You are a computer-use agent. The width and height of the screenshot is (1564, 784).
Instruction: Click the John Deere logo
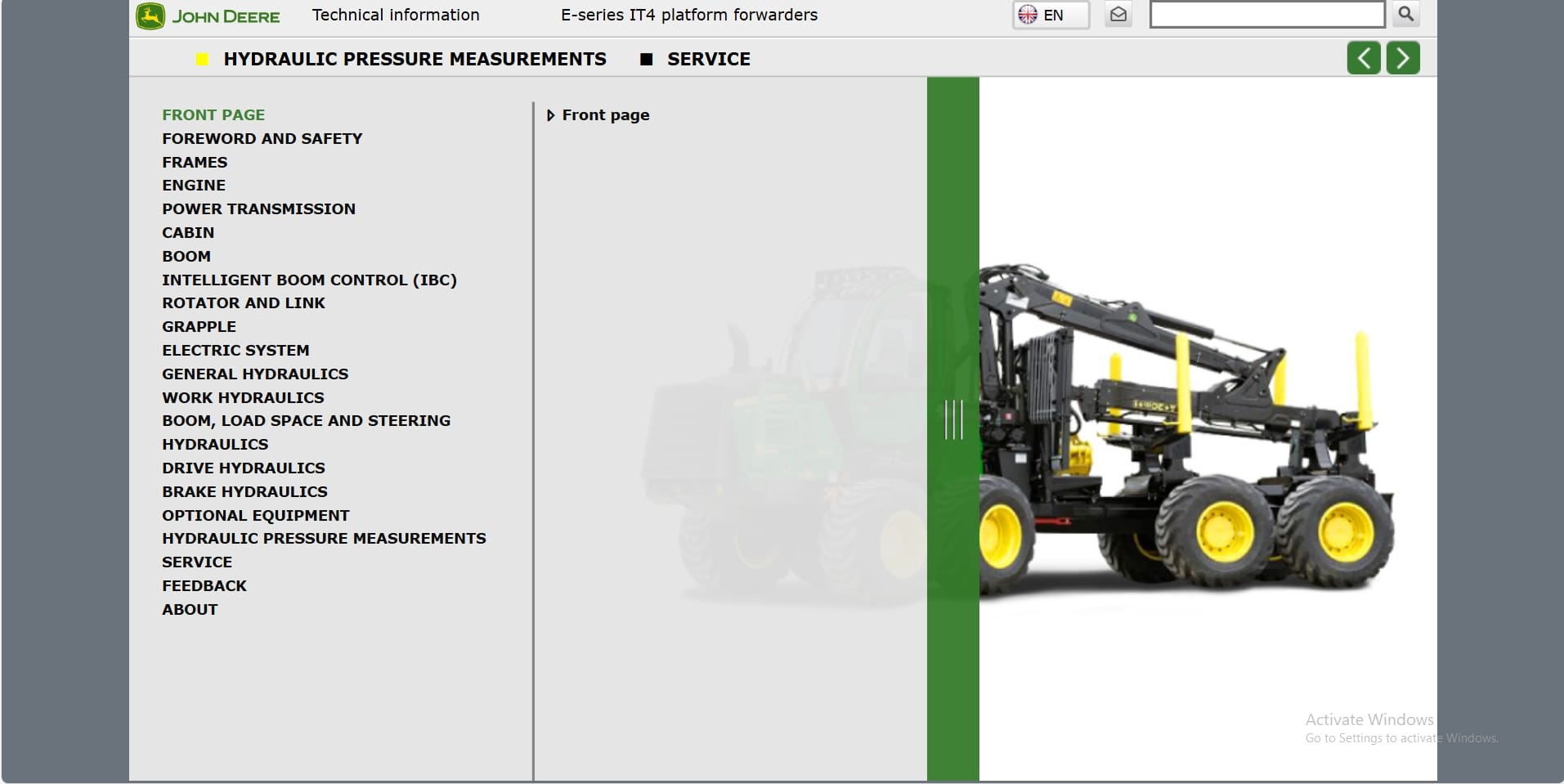208,16
